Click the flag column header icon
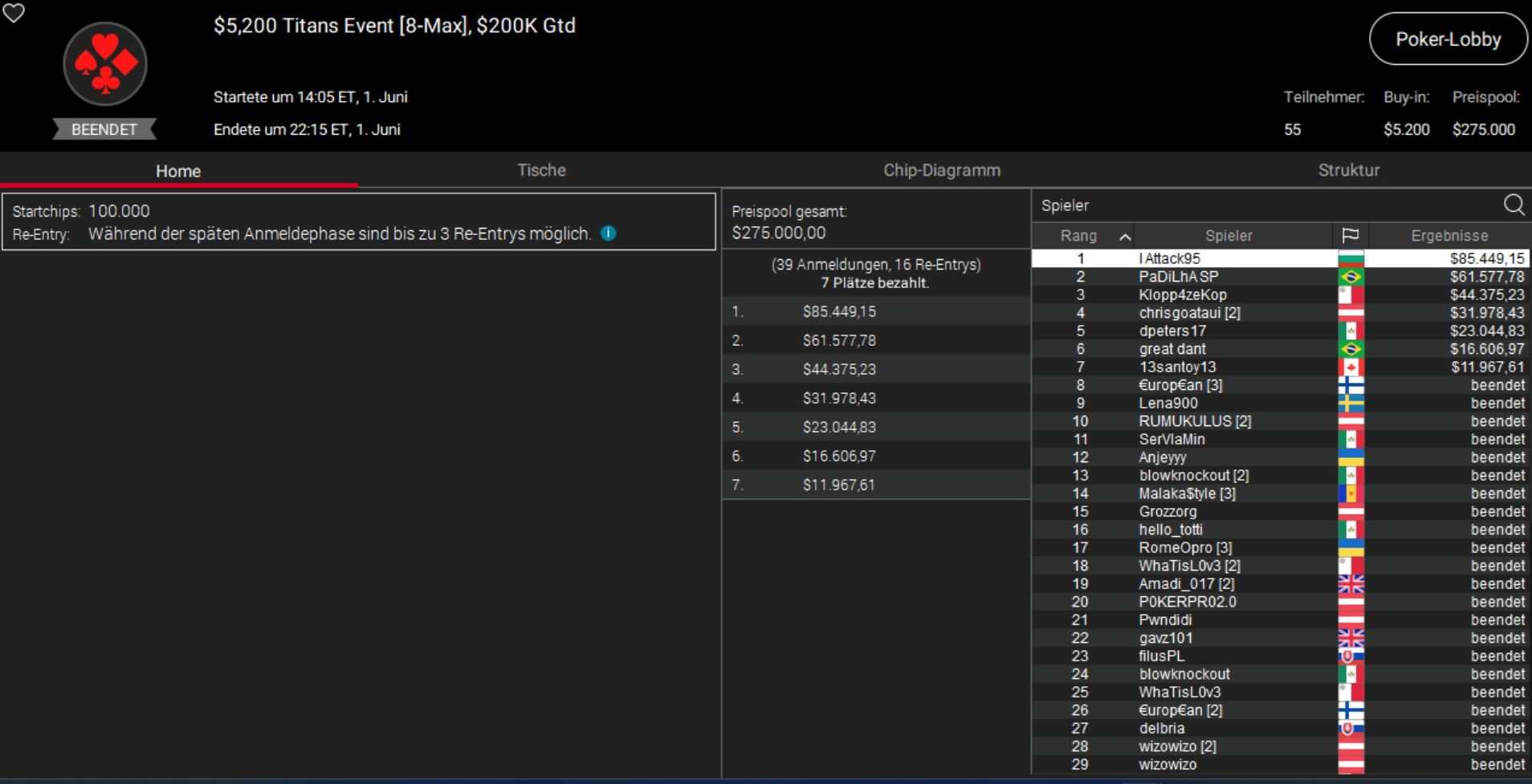 pyautogui.click(x=1350, y=236)
